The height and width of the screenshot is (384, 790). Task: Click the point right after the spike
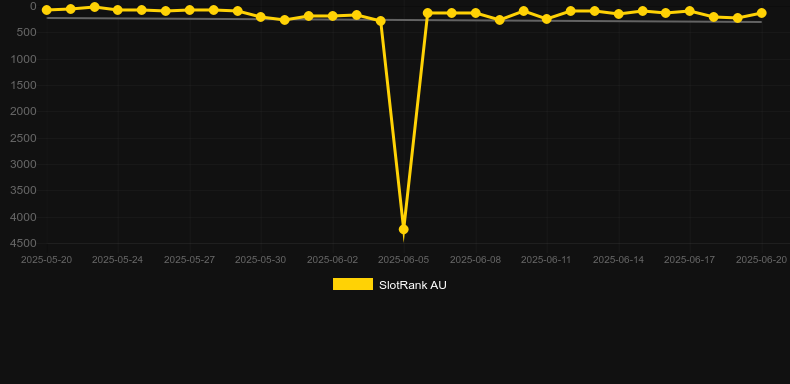(428, 13)
